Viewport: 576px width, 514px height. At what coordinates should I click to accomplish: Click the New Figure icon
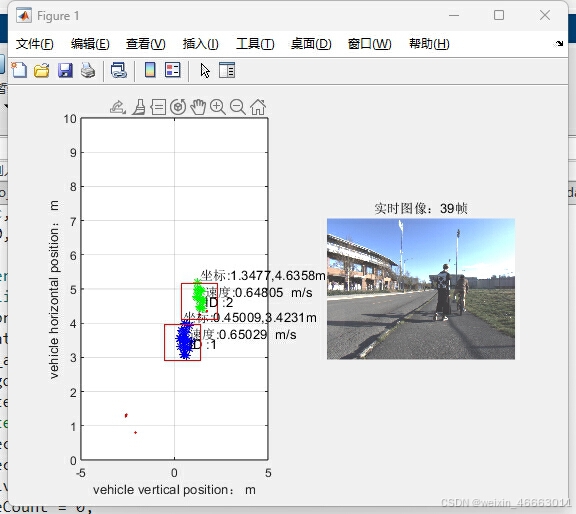19,70
